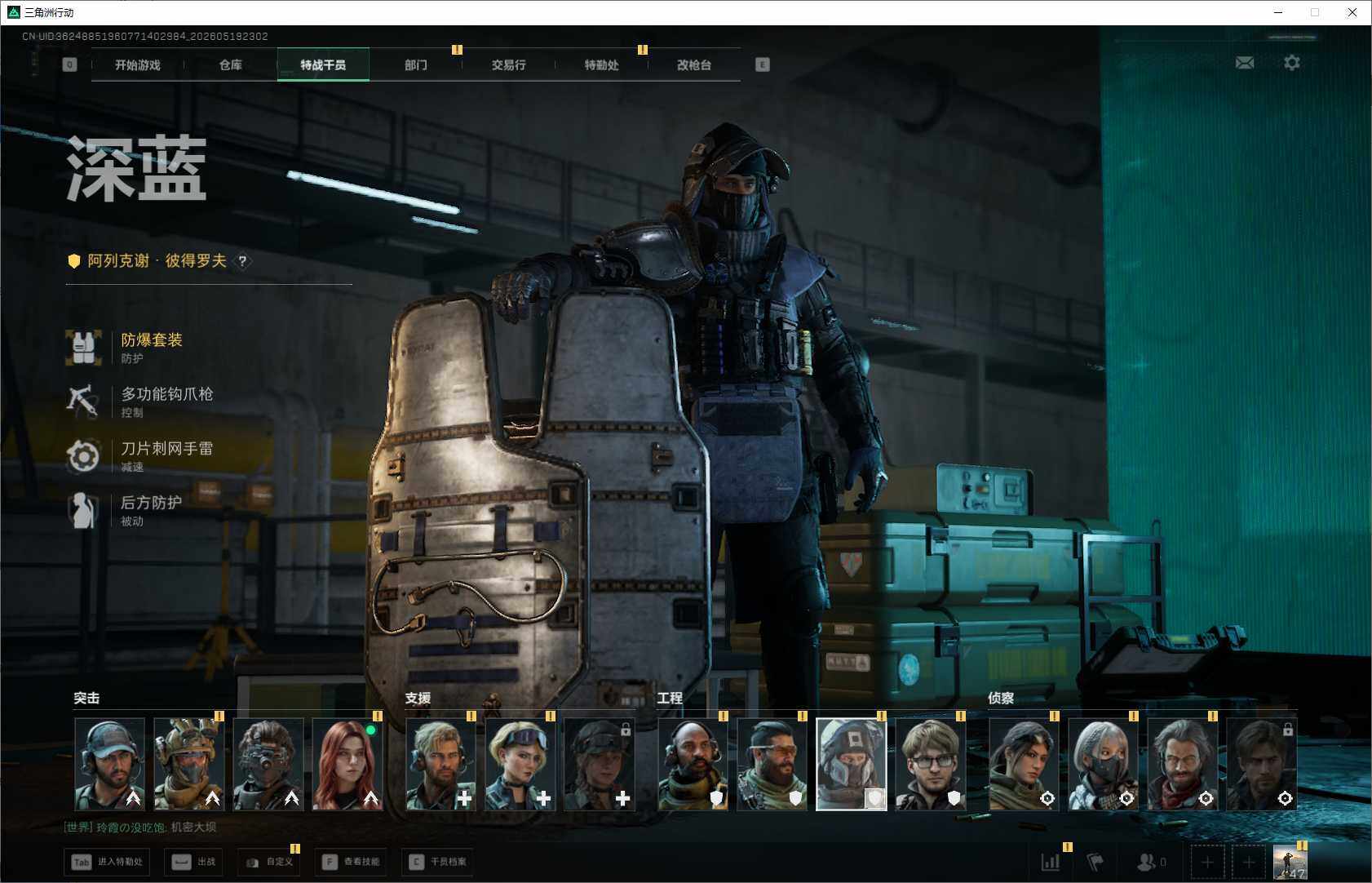Select the 防爆套装 skill icon
Image resolution: width=1372 pixels, height=883 pixels.
83,348
